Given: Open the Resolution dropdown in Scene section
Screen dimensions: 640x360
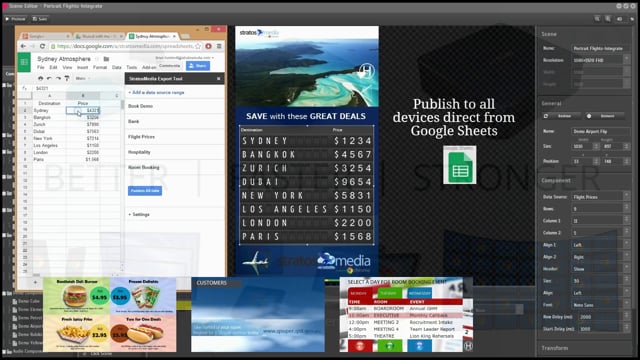Looking at the screenshot, I should pos(601,60).
